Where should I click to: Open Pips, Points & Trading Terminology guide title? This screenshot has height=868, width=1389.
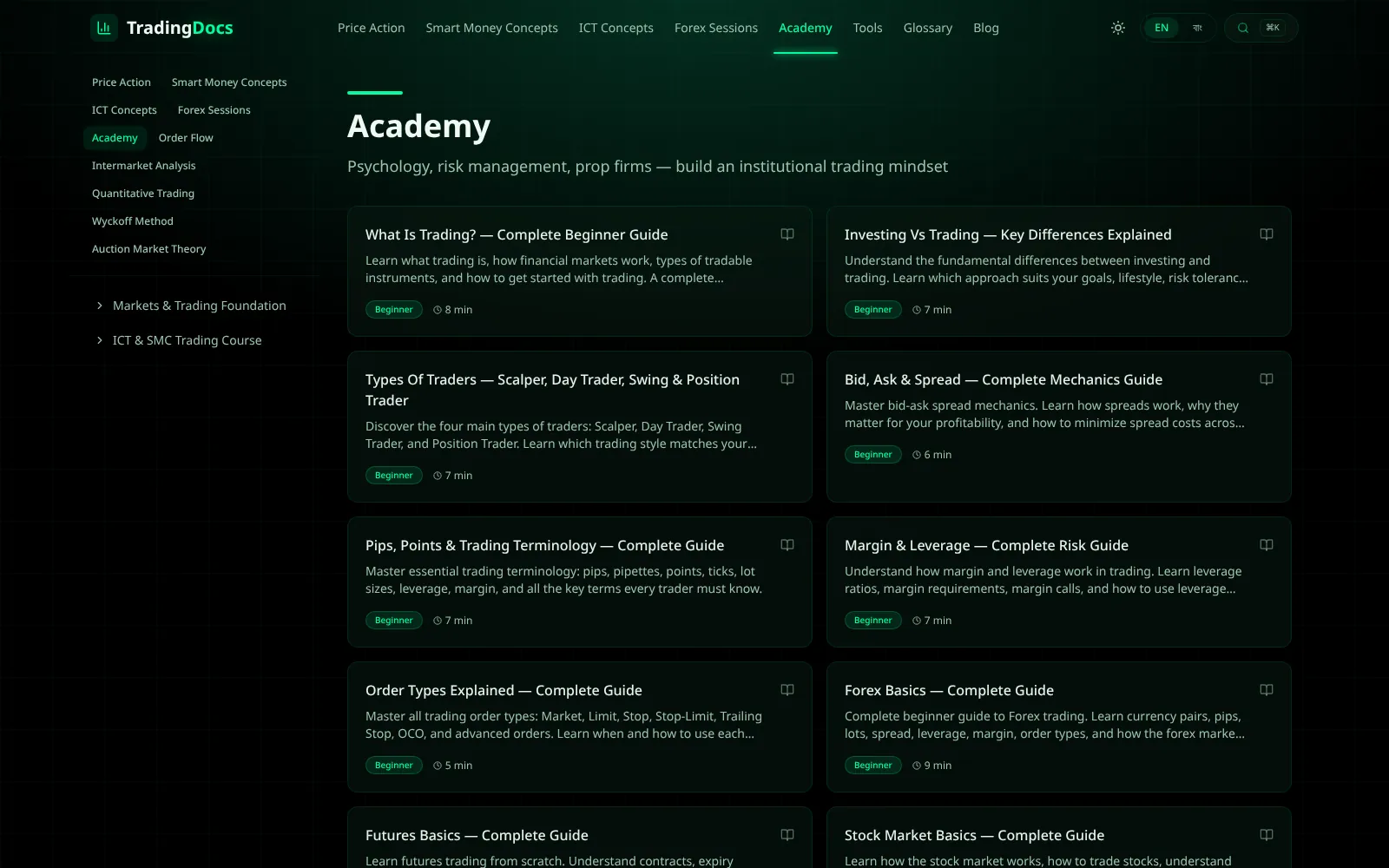544,545
